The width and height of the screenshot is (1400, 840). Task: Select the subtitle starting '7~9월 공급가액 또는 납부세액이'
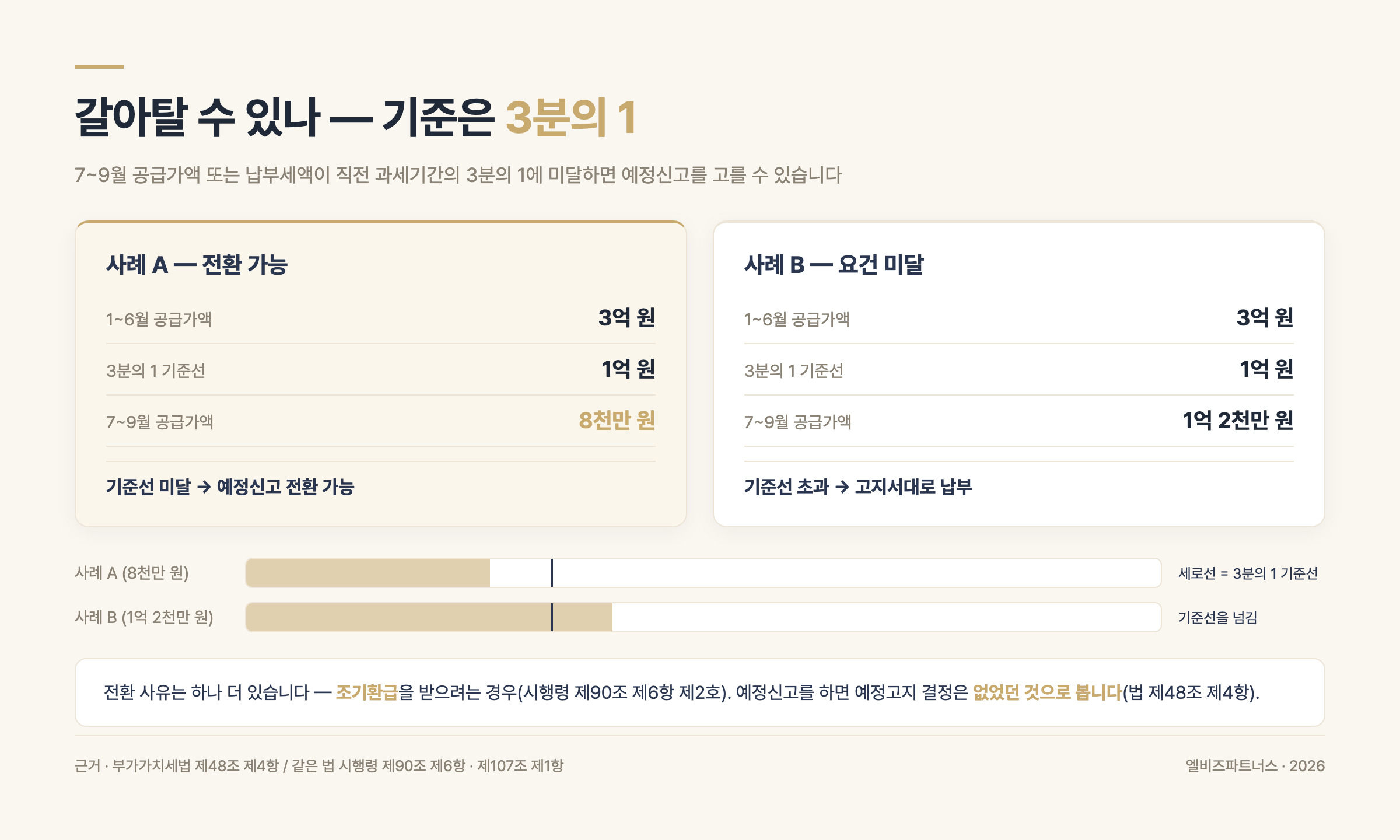coord(459,174)
